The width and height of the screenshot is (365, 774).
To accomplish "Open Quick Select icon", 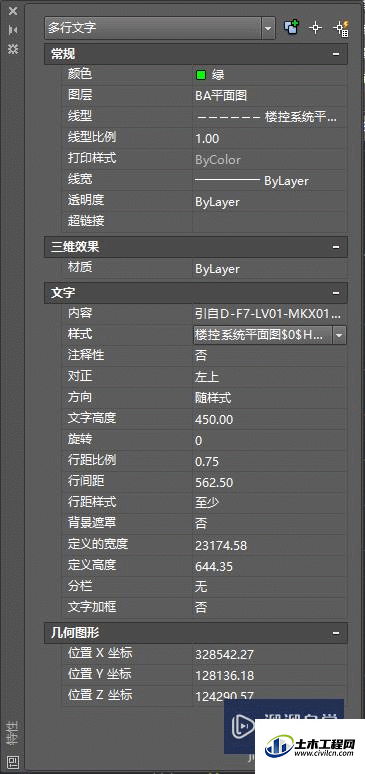I will (341, 28).
